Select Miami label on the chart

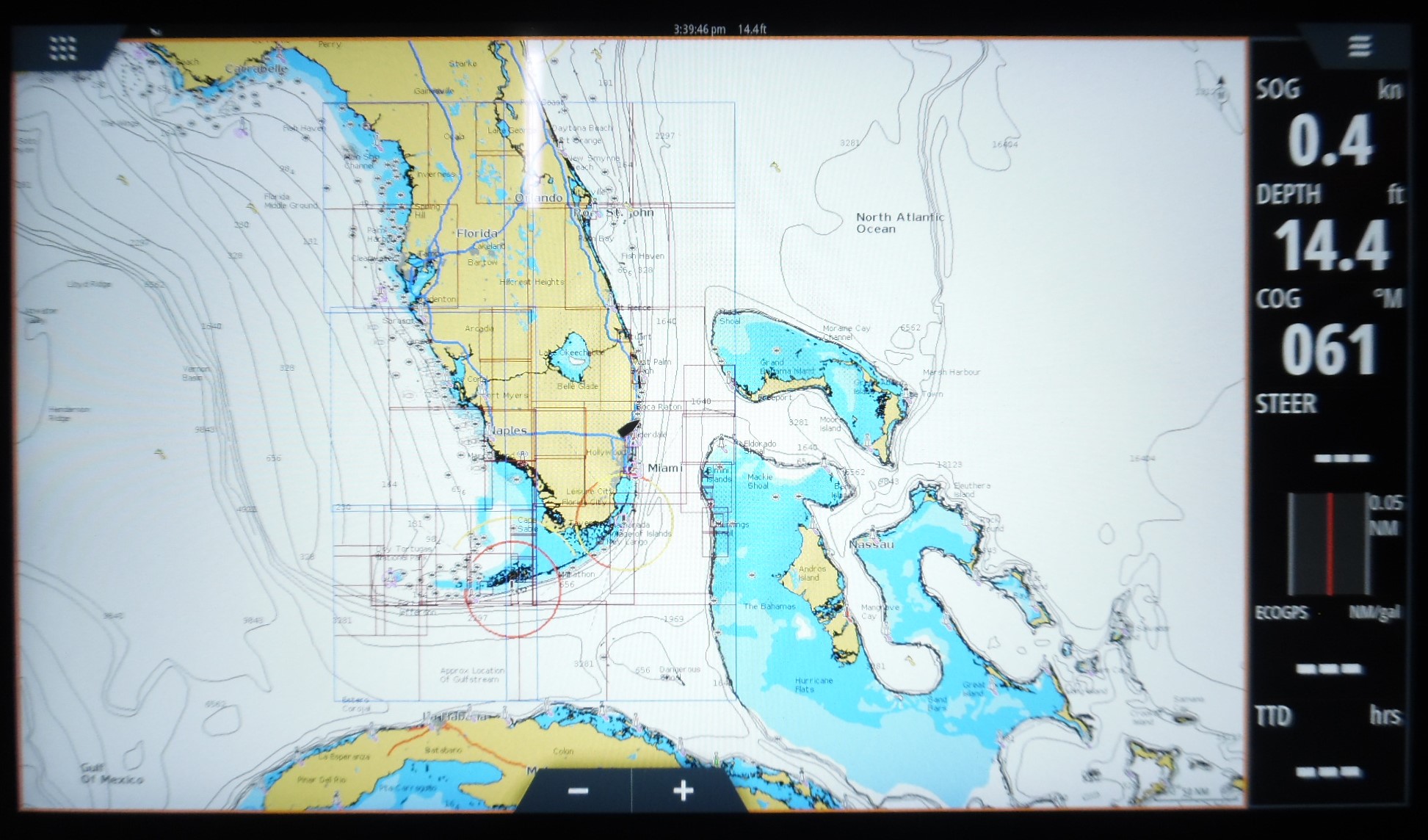click(x=667, y=466)
